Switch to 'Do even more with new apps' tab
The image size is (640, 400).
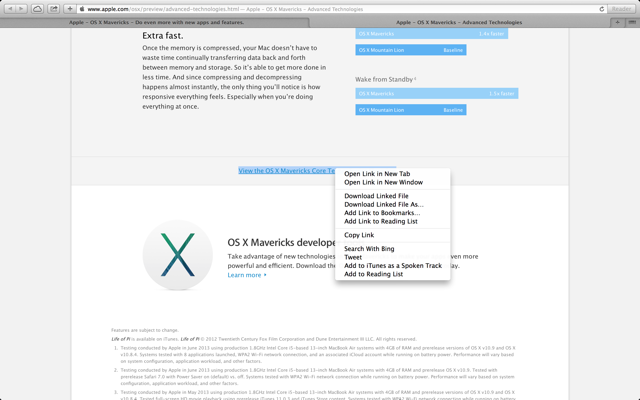[156, 22]
